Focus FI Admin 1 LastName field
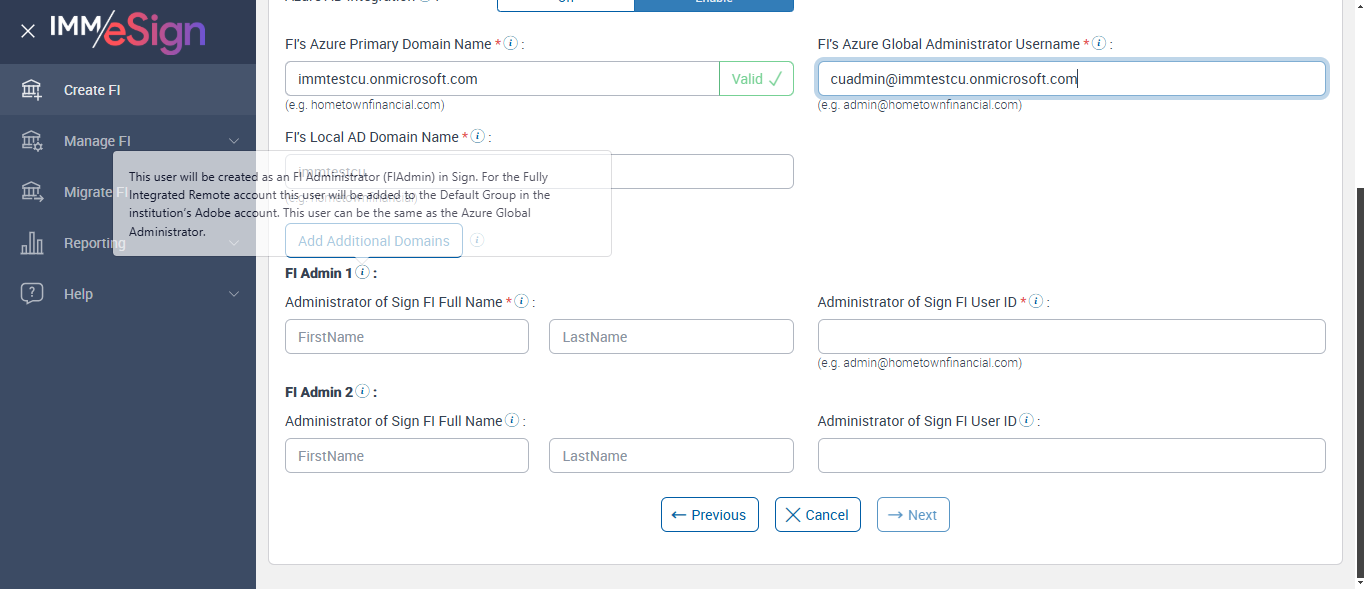The image size is (1366, 589). [671, 337]
